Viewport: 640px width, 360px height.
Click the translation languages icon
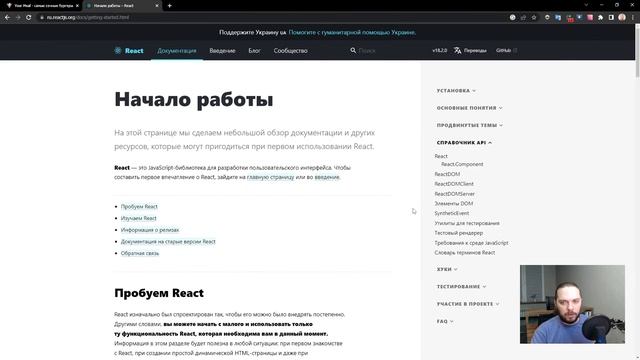(x=458, y=51)
